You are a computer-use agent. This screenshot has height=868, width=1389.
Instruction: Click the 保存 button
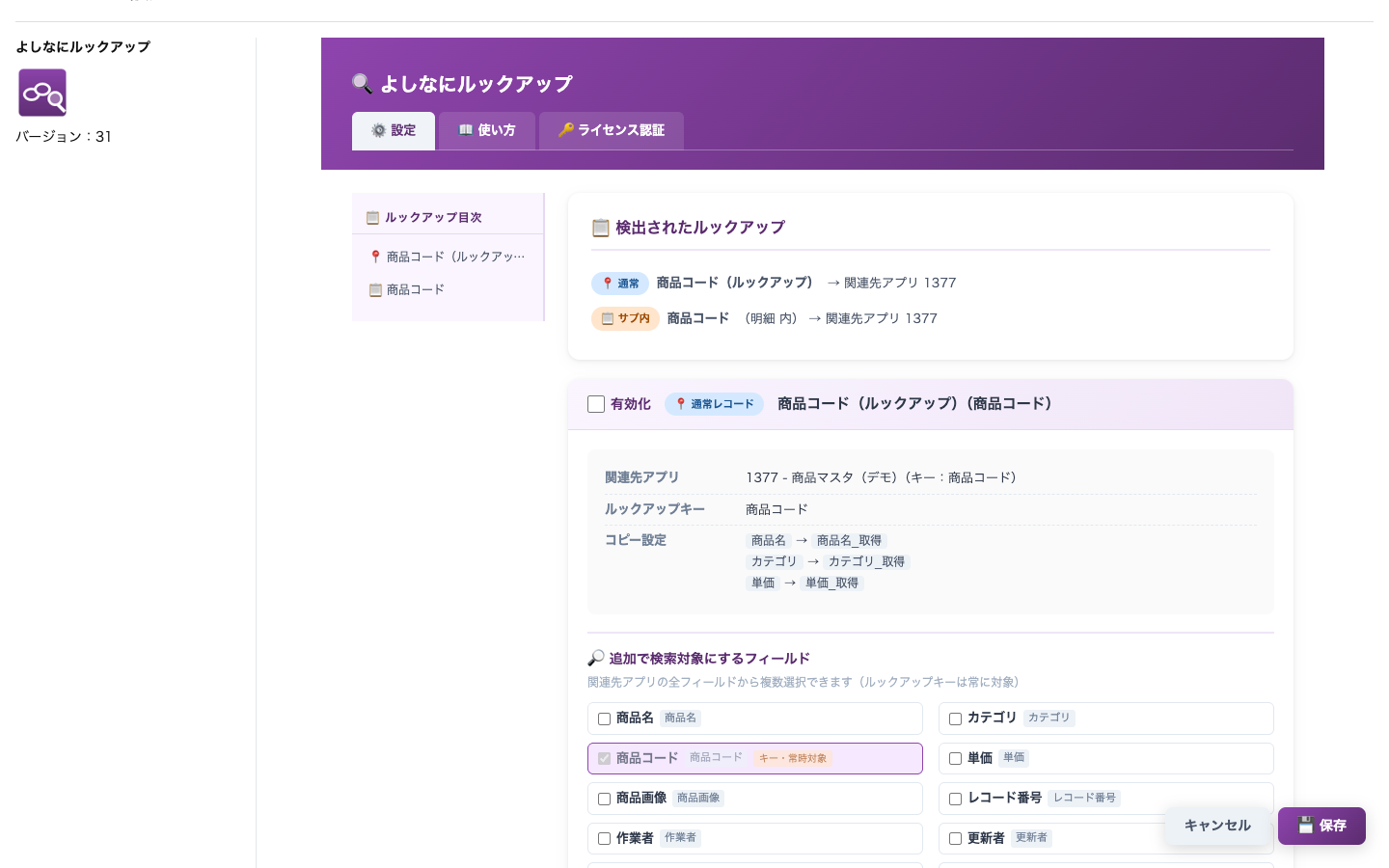[x=1321, y=826]
